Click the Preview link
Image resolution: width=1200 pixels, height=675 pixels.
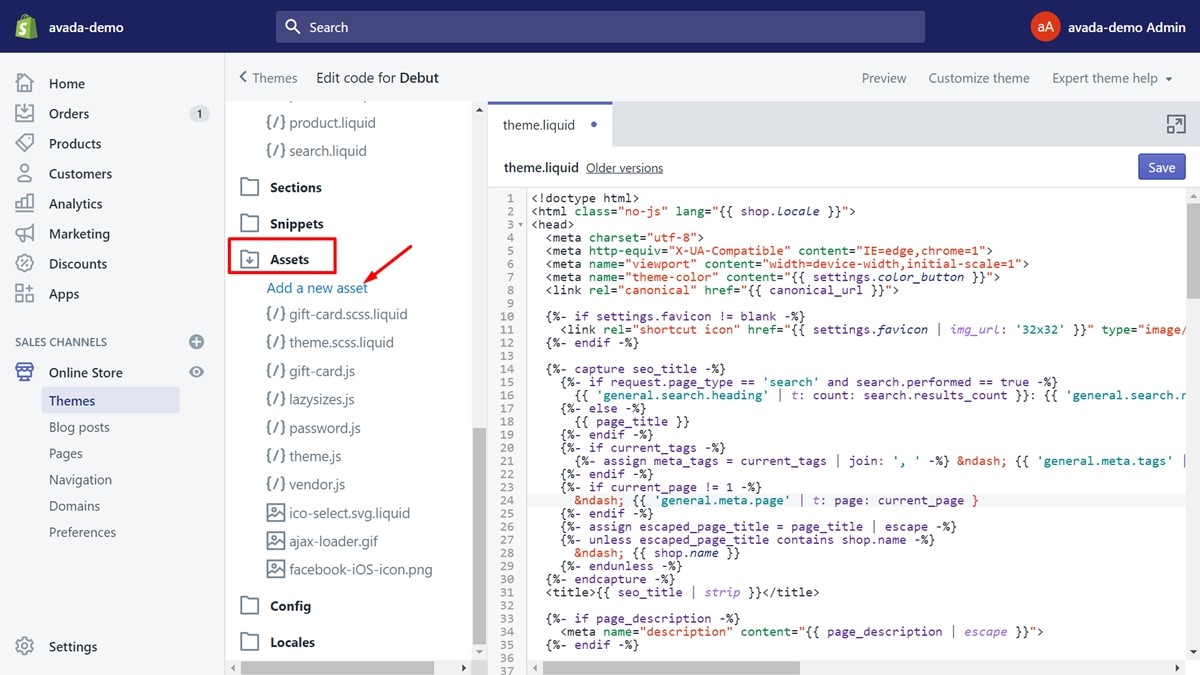tap(884, 78)
